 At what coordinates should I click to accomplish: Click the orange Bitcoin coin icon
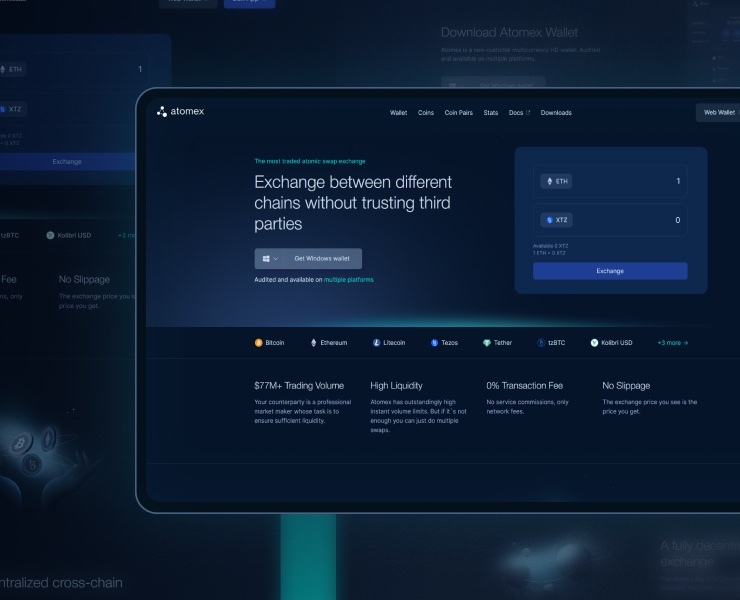tap(259, 343)
